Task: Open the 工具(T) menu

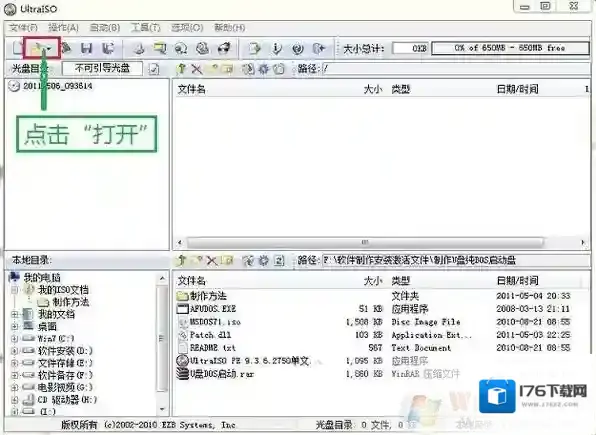Action: [x=146, y=28]
